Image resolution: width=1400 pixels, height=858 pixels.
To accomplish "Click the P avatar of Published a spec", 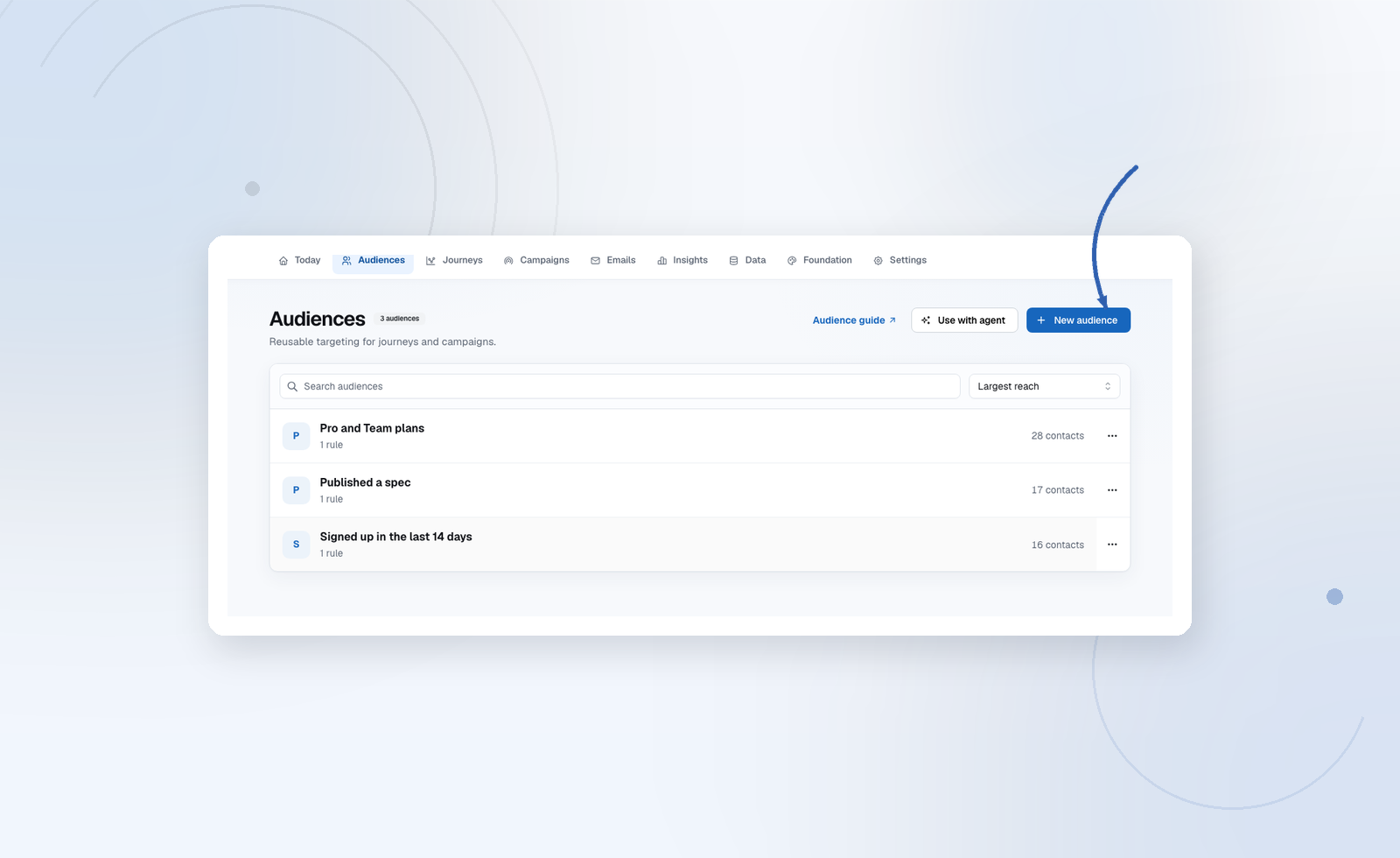I will [296, 490].
